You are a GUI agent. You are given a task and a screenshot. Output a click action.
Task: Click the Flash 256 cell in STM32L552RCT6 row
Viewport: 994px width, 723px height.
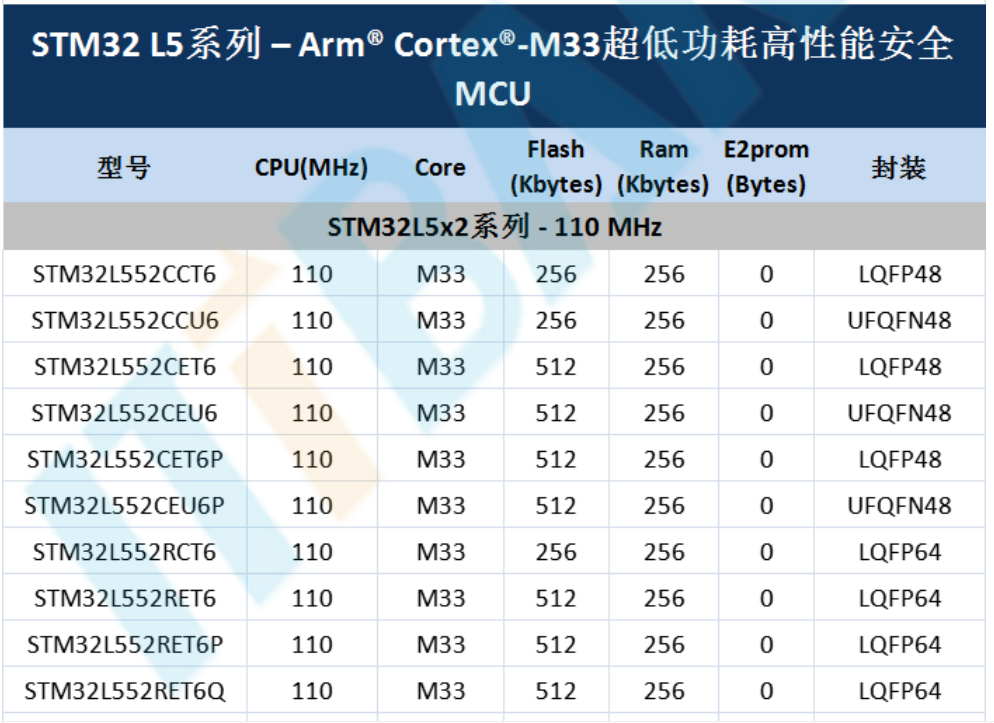click(556, 552)
